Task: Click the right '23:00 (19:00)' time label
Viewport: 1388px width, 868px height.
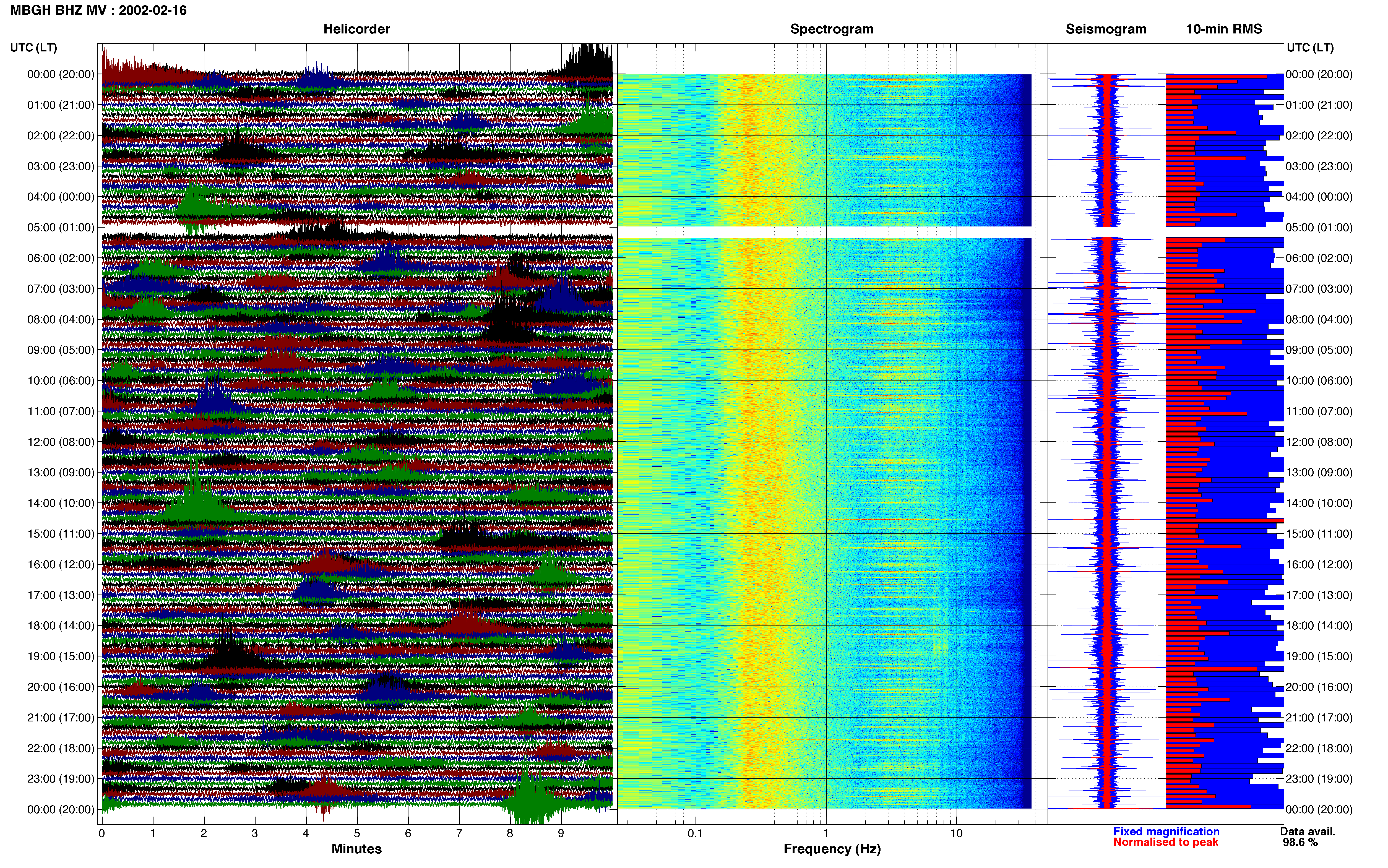Action: [x=1319, y=778]
